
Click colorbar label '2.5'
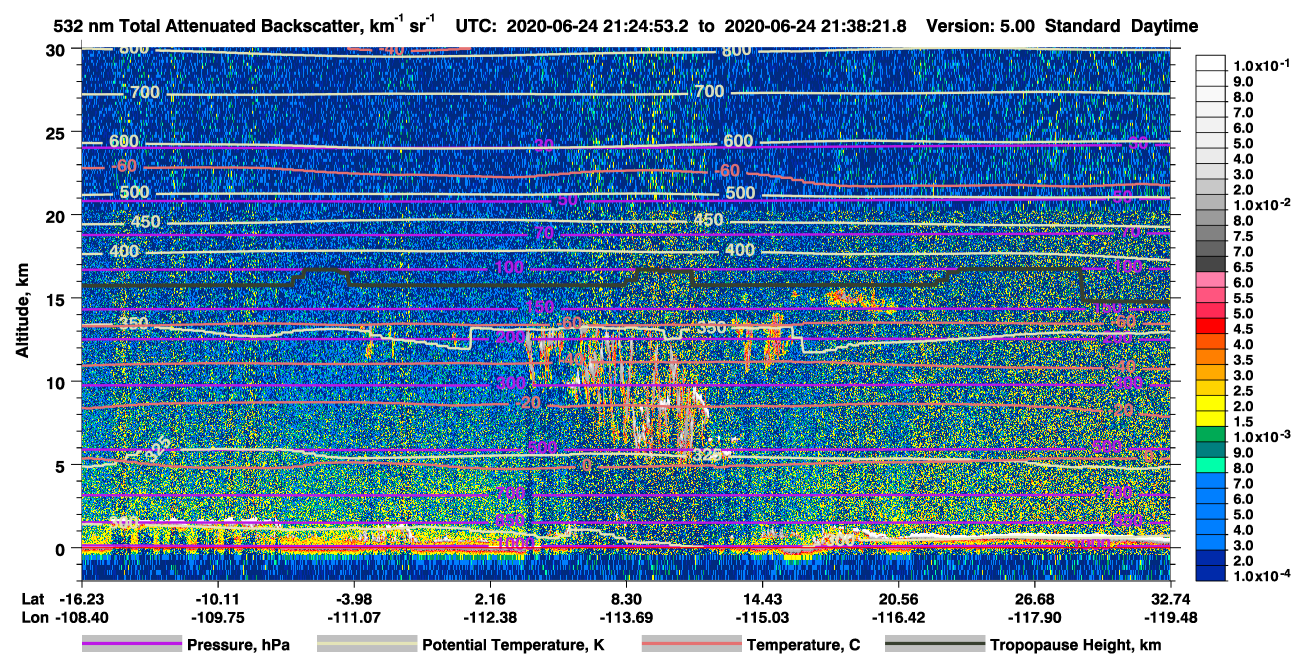coord(1242,391)
